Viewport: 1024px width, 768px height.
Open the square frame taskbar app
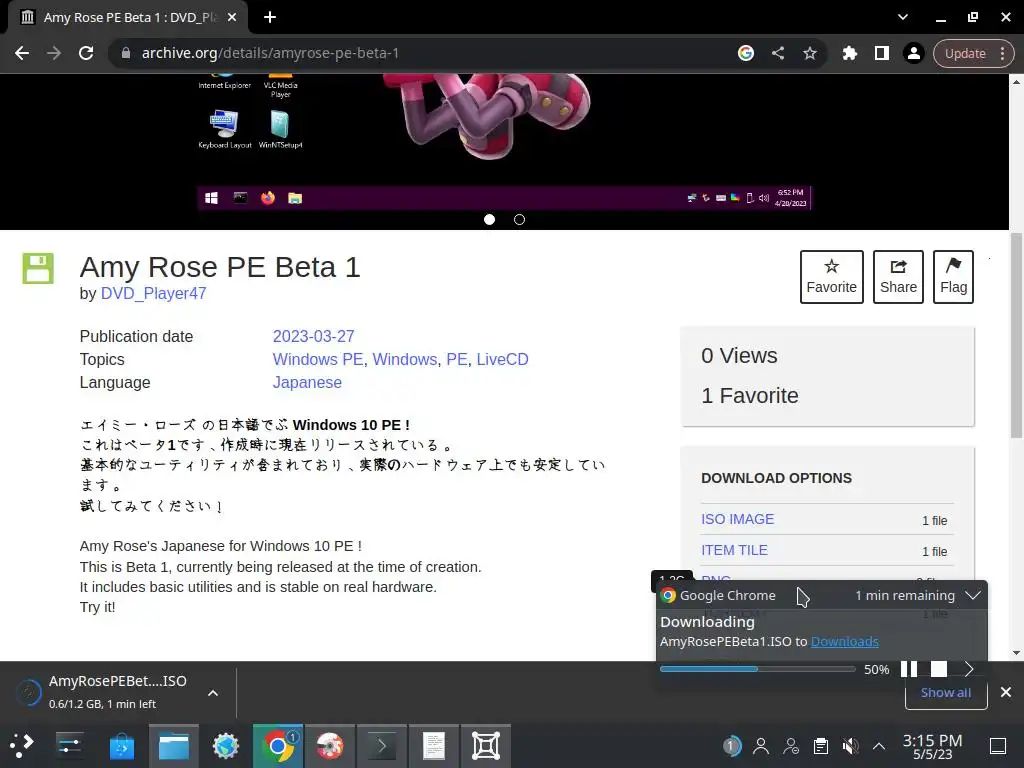[x=486, y=745]
